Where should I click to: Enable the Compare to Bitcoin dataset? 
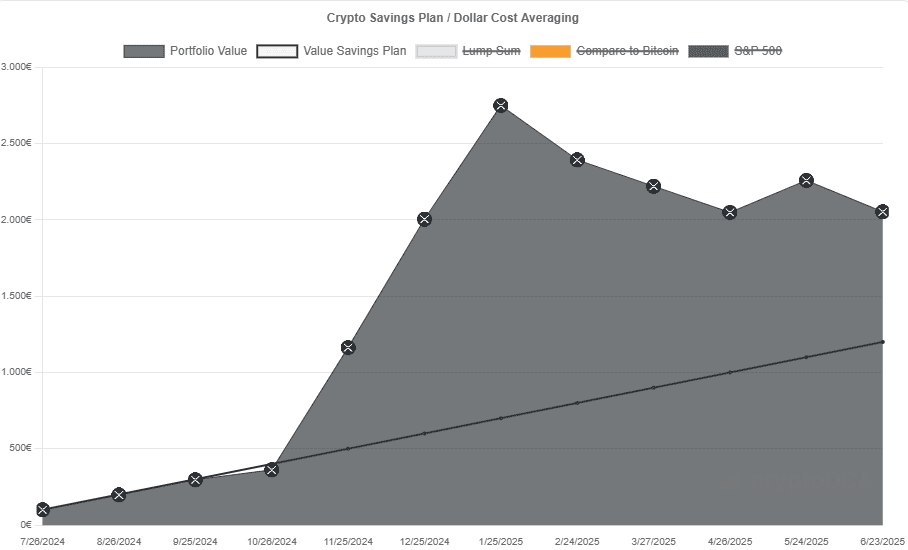(x=604, y=51)
